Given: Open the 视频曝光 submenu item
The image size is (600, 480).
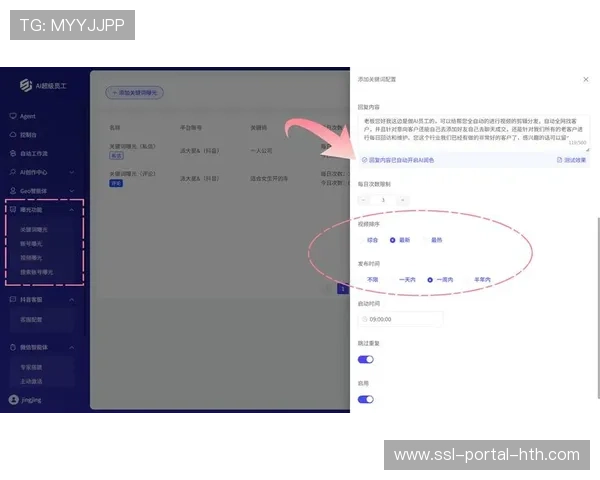Looking at the screenshot, I should tap(31, 258).
